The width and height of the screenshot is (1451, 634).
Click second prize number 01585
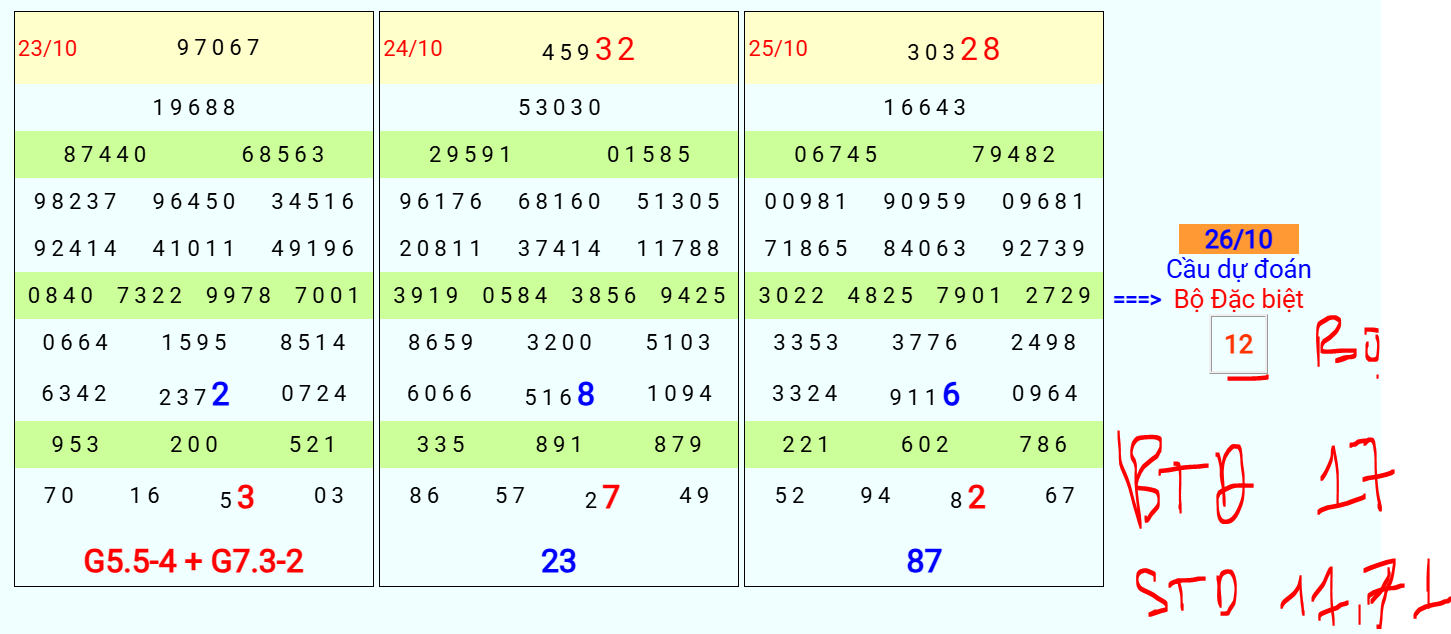649,154
